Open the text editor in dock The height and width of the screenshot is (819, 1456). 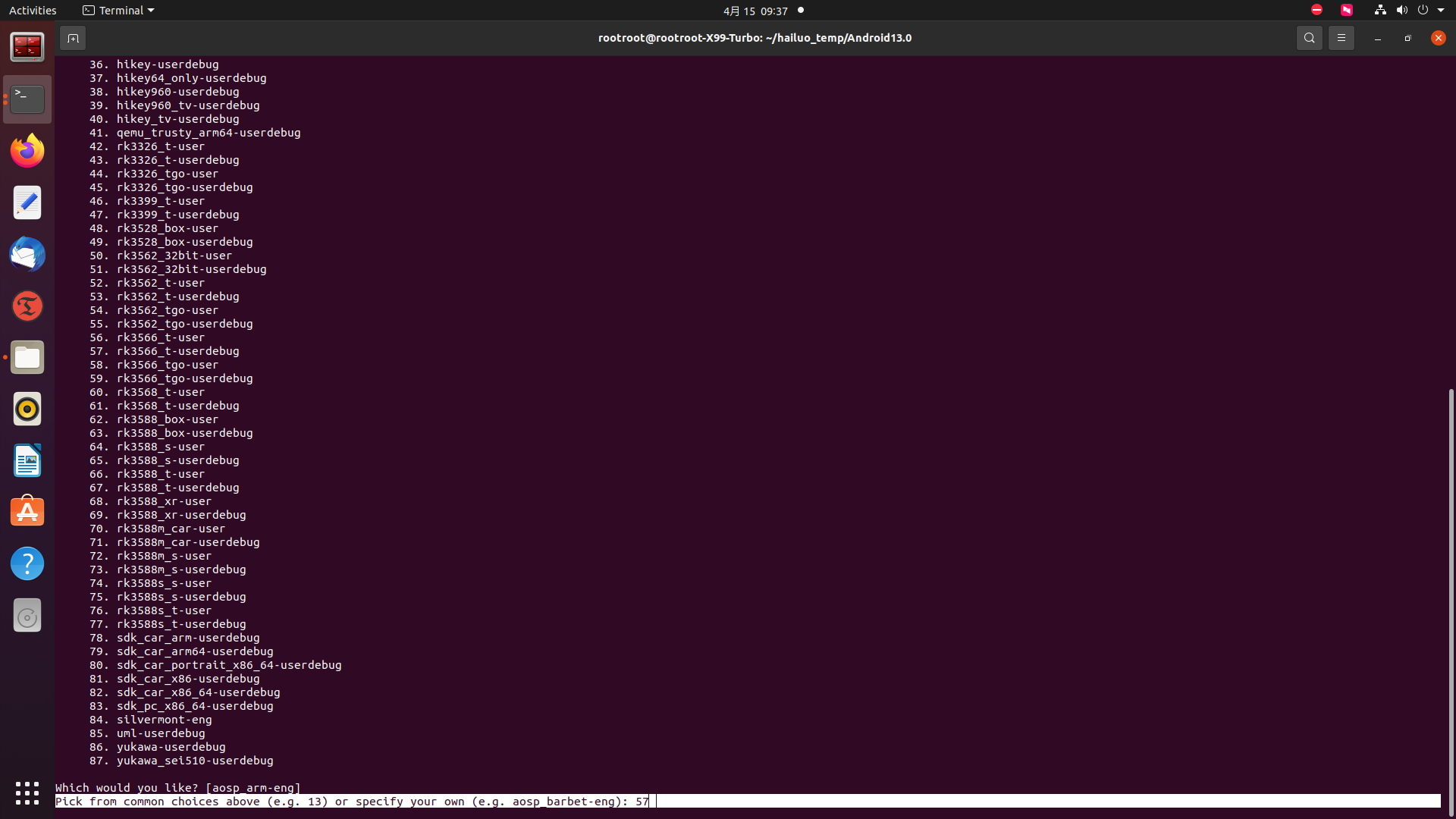tap(27, 202)
